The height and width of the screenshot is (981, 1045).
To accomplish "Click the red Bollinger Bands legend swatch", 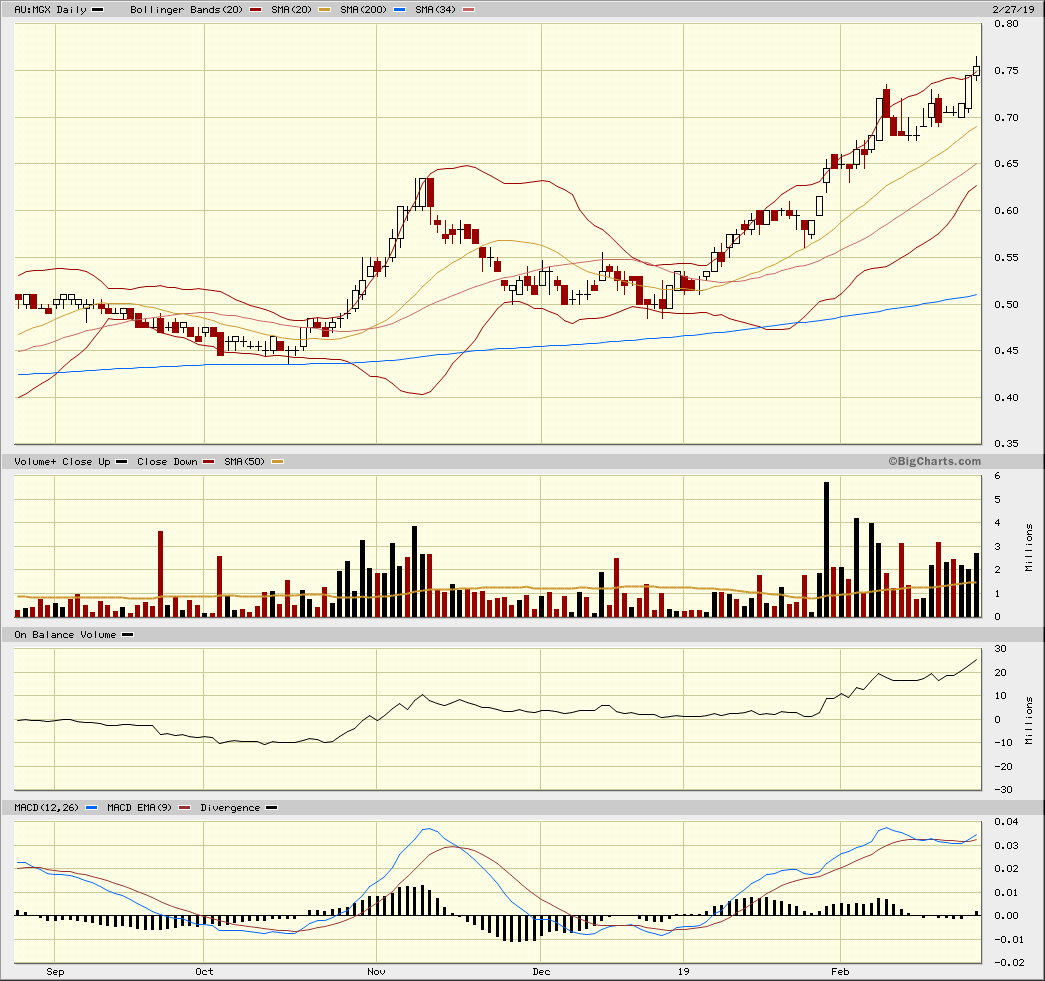I will (255, 9).
